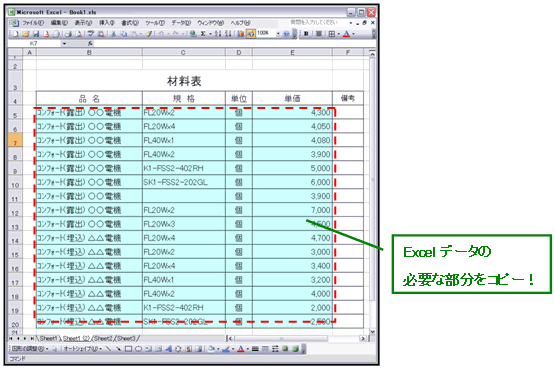This screenshot has width=554, height=369.
Task: Click the Select Objects arrow icon
Action: [x=55, y=349]
